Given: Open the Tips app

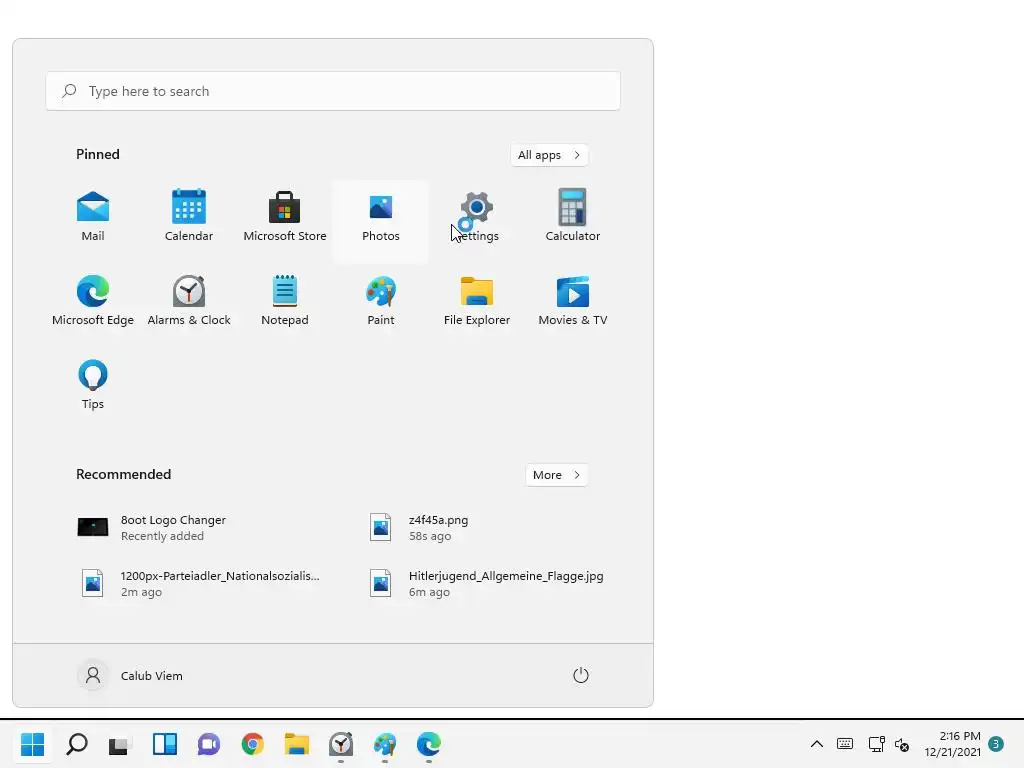Looking at the screenshot, I should point(93,385).
